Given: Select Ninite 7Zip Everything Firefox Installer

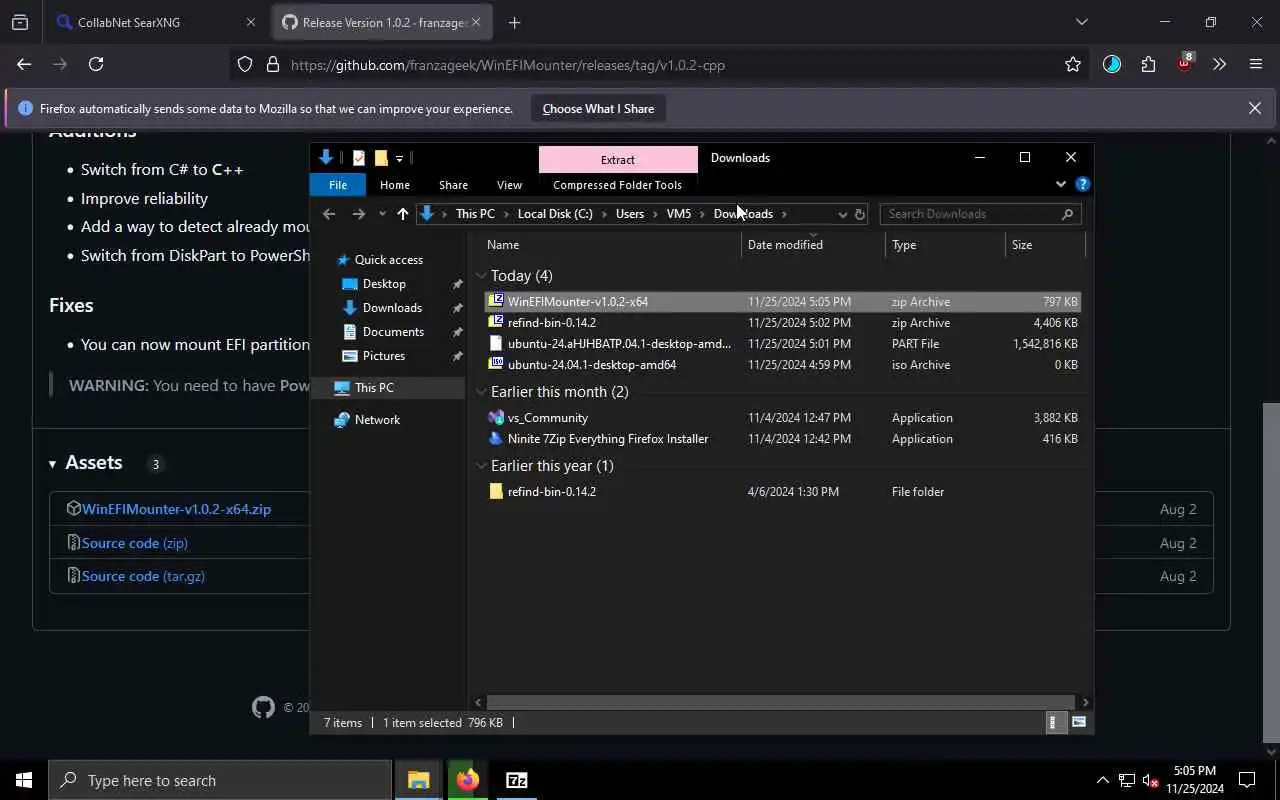Looking at the screenshot, I should coord(782,439).
